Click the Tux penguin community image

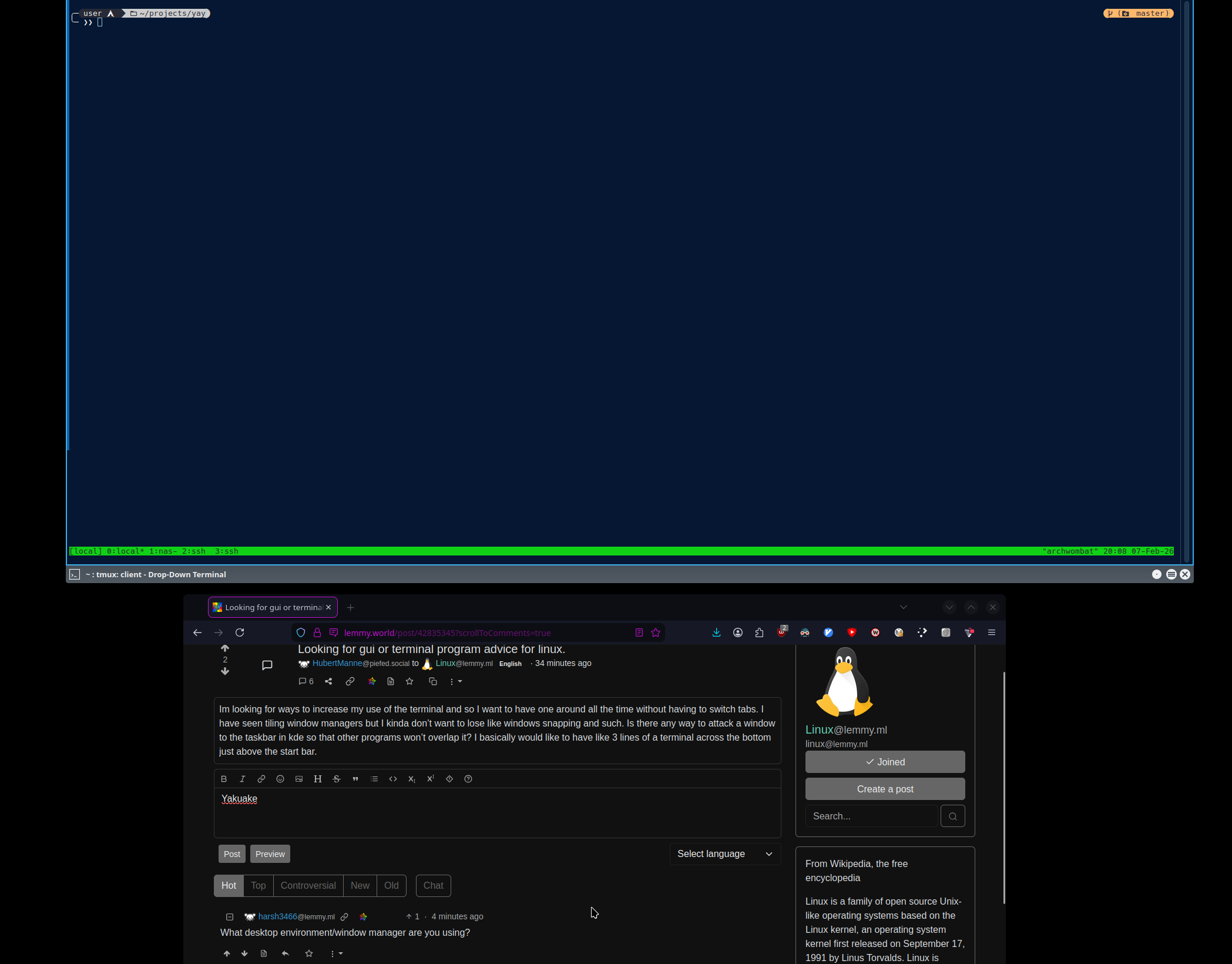(x=844, y=681)
